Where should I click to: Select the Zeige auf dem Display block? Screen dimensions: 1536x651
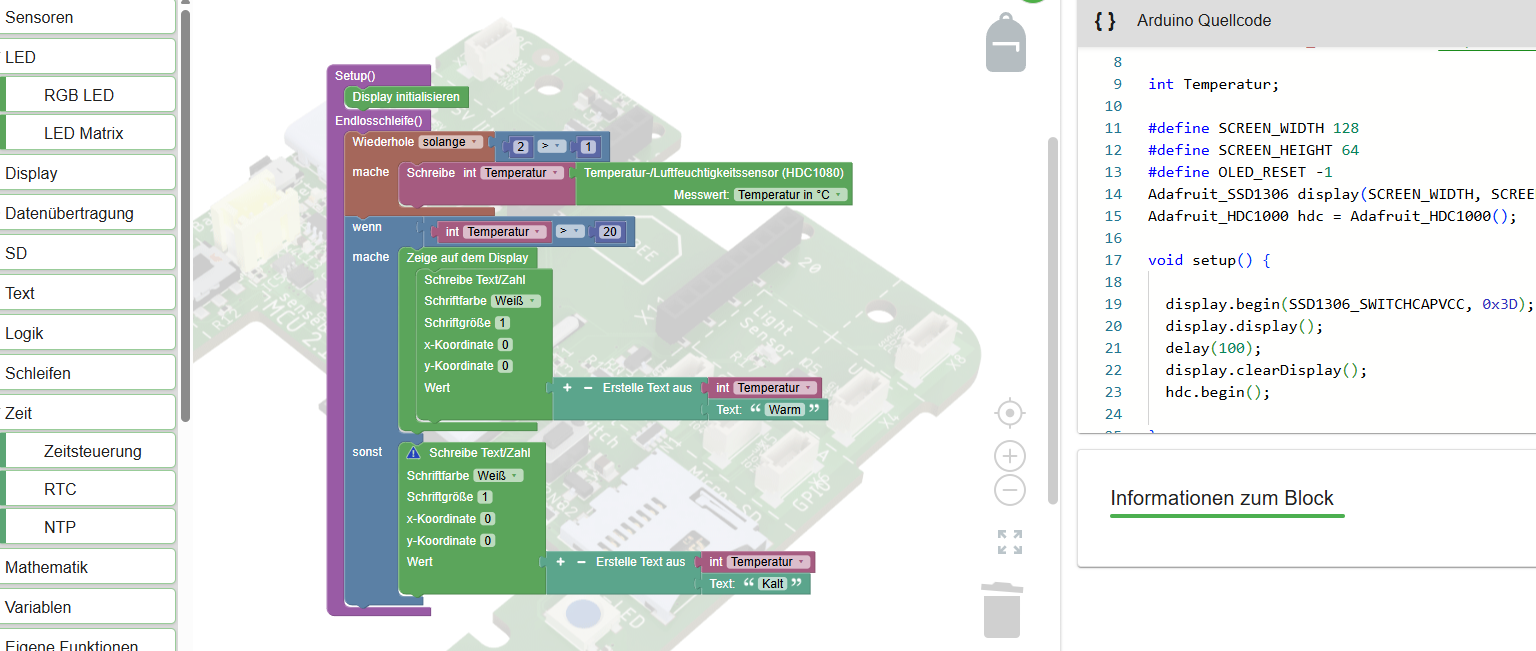[x=467, y=258]
